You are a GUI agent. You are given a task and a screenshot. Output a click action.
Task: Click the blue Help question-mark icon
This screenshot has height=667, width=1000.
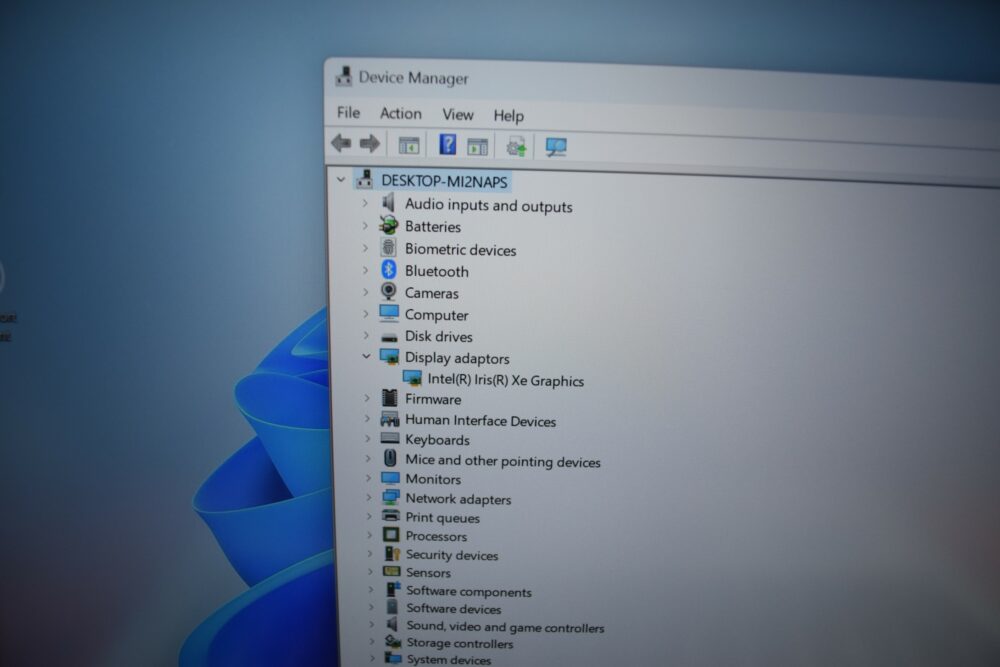coord(448,145)
